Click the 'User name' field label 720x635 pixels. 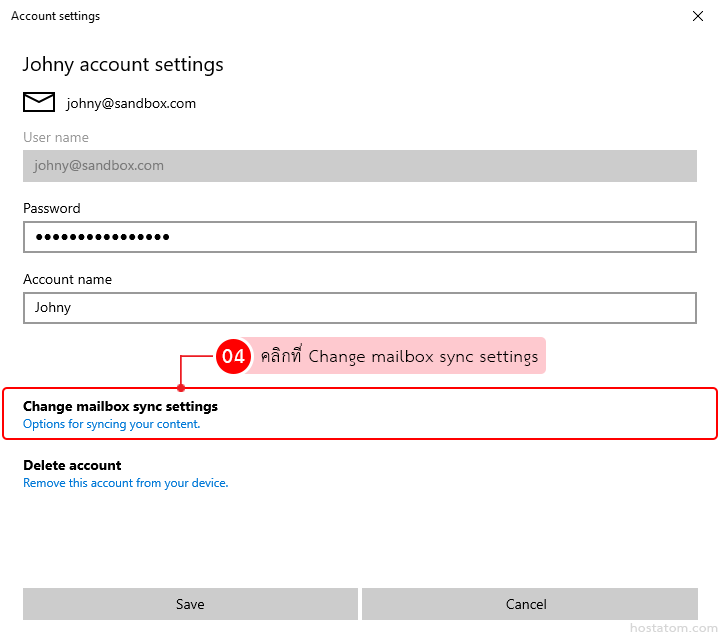[x=56, y=137]
